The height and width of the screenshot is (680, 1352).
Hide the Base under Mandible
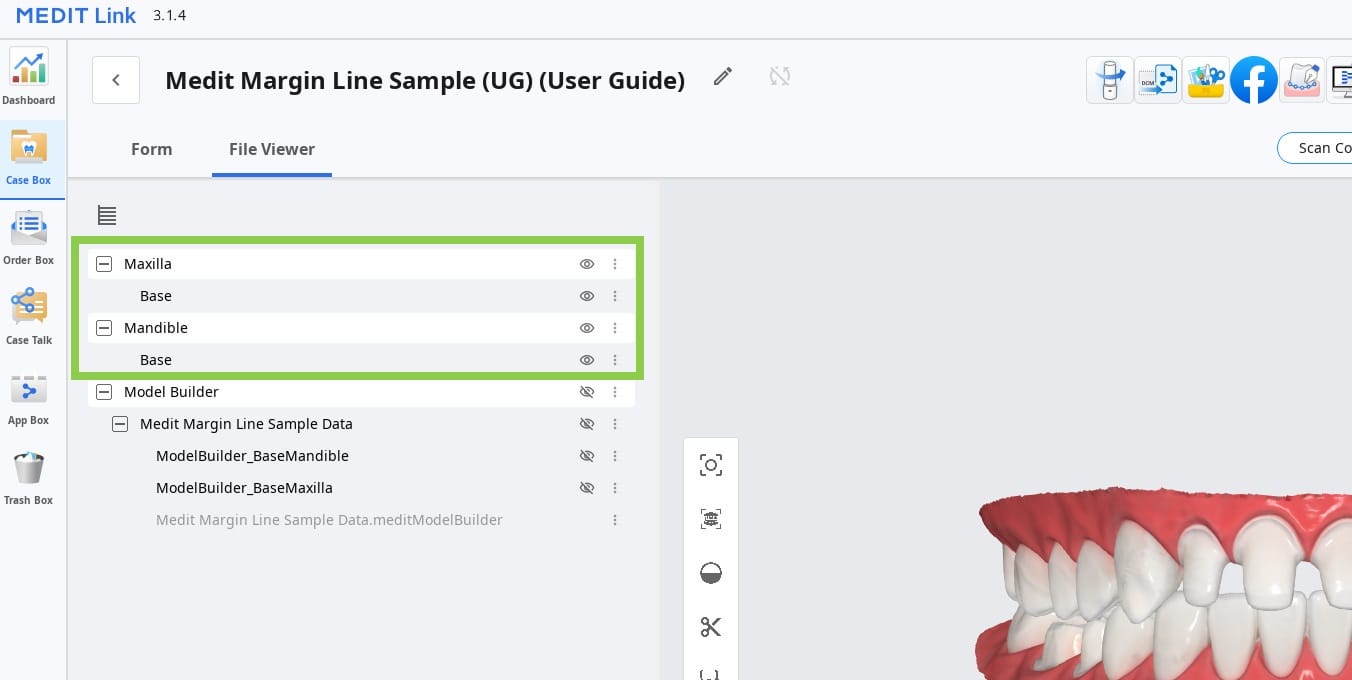coord(587,360)
